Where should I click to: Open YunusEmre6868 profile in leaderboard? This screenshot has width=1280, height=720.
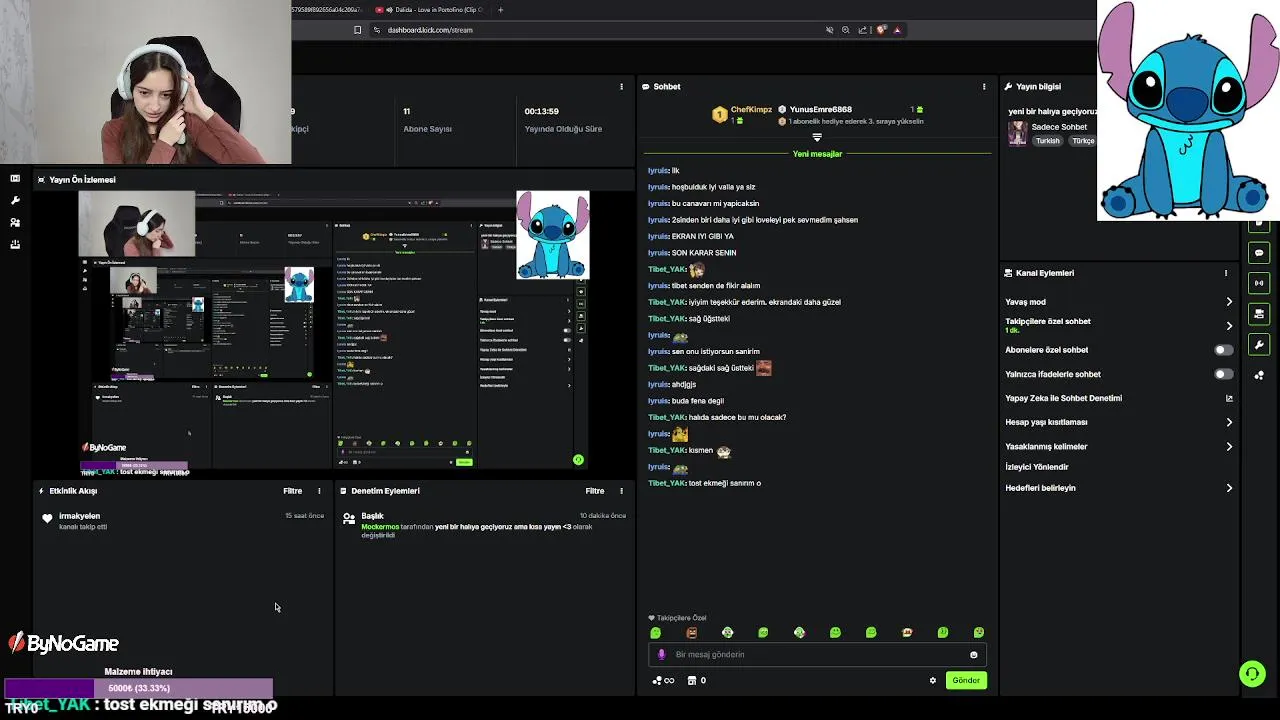click(x=821, y=109)
